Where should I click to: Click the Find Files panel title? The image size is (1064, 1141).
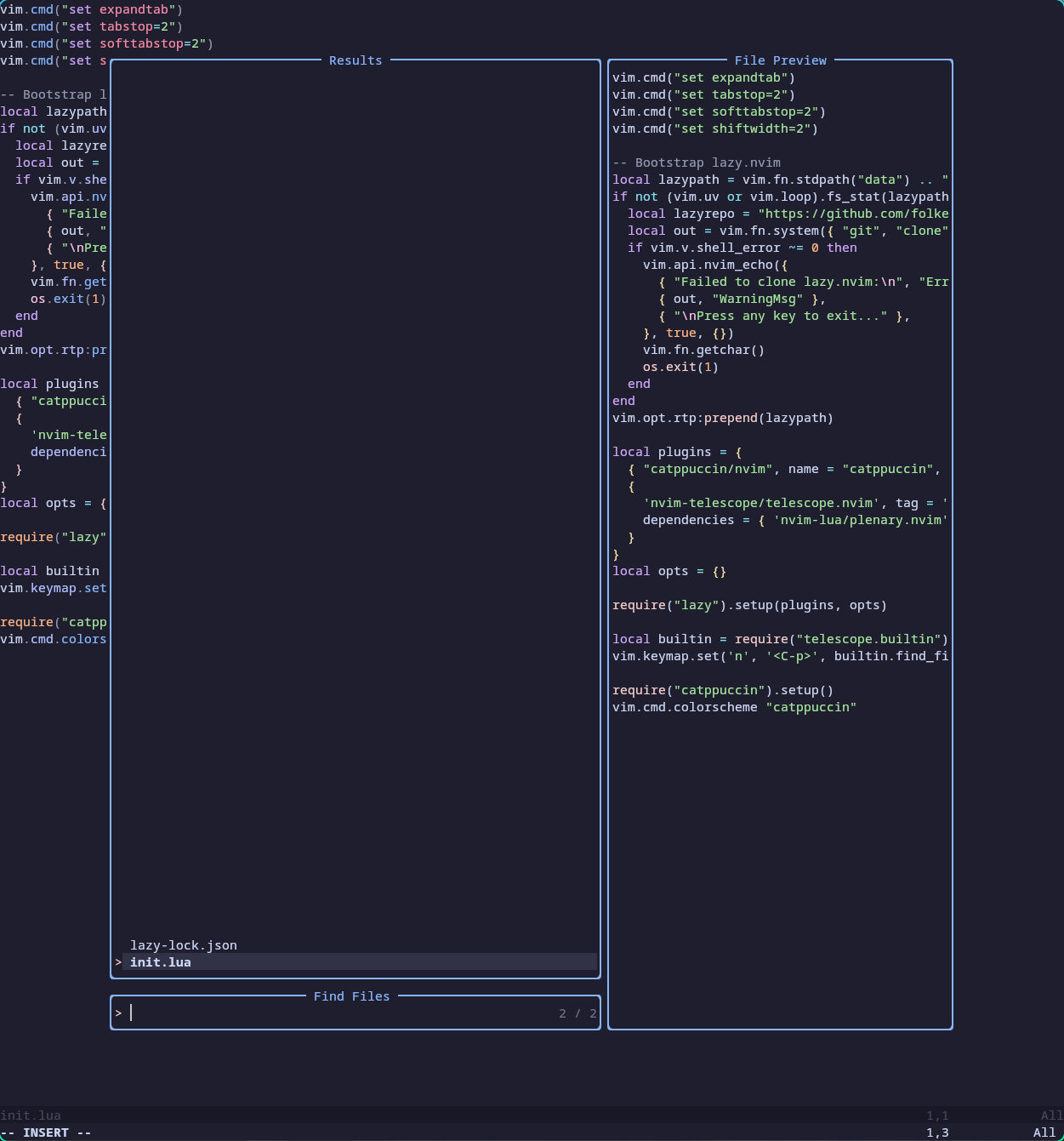click(352, 996)
